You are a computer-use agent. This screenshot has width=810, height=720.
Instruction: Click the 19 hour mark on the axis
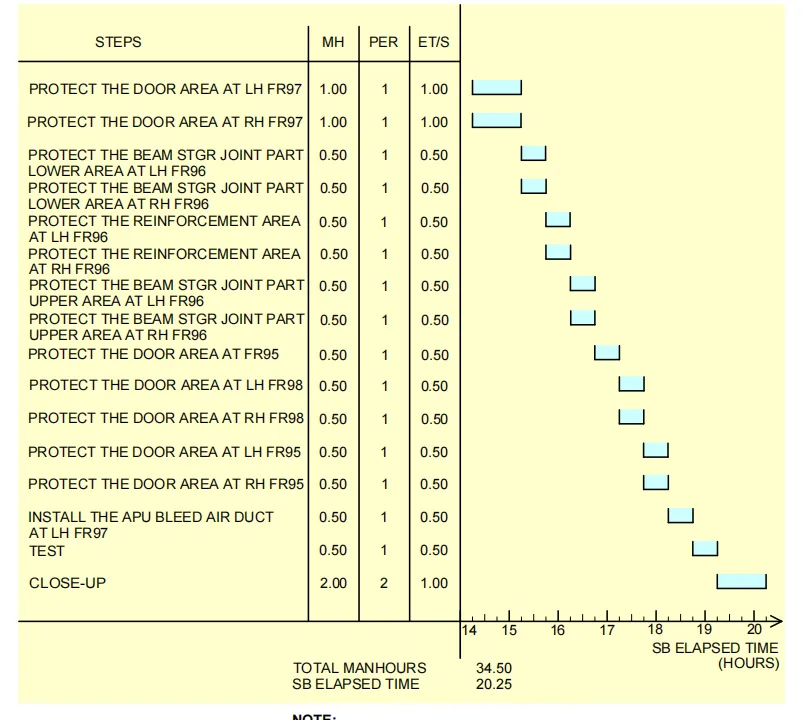704,630
